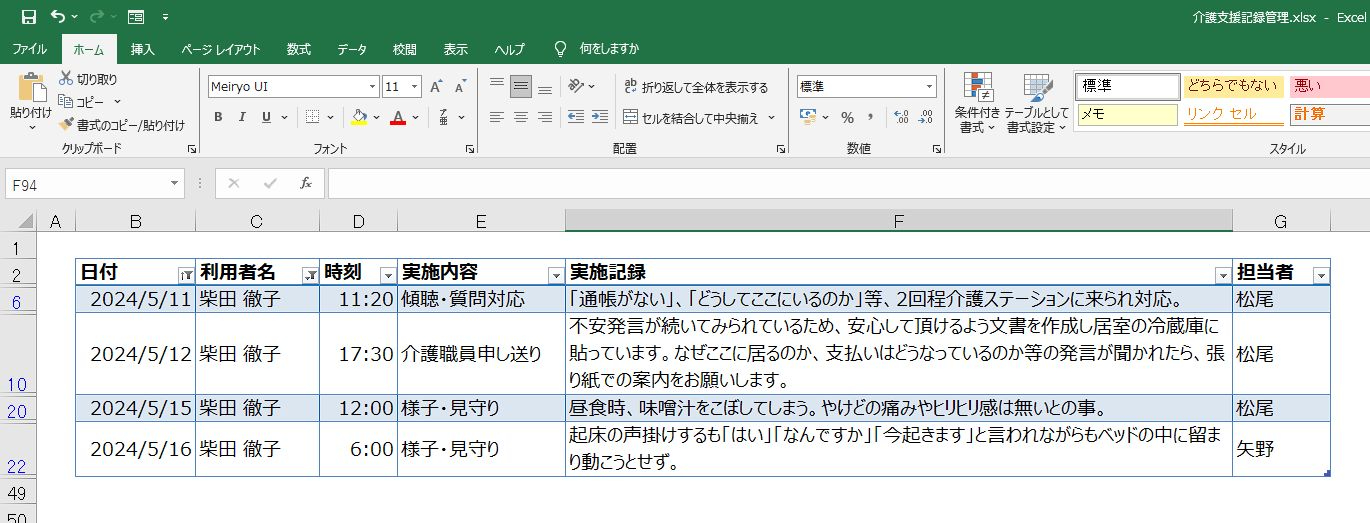Screen dimensions: 1370x523
Task: Apply the 悪い cell style
Action: click(x=1328, y=86)
